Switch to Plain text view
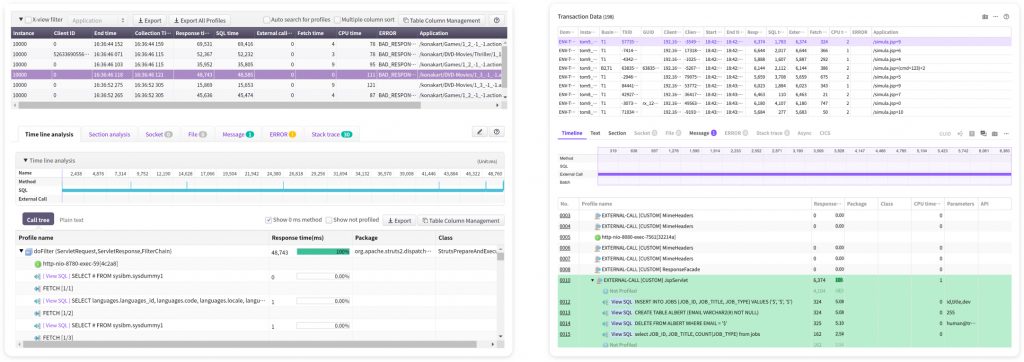Screen dimensions: 1024x362 [71, 220]
